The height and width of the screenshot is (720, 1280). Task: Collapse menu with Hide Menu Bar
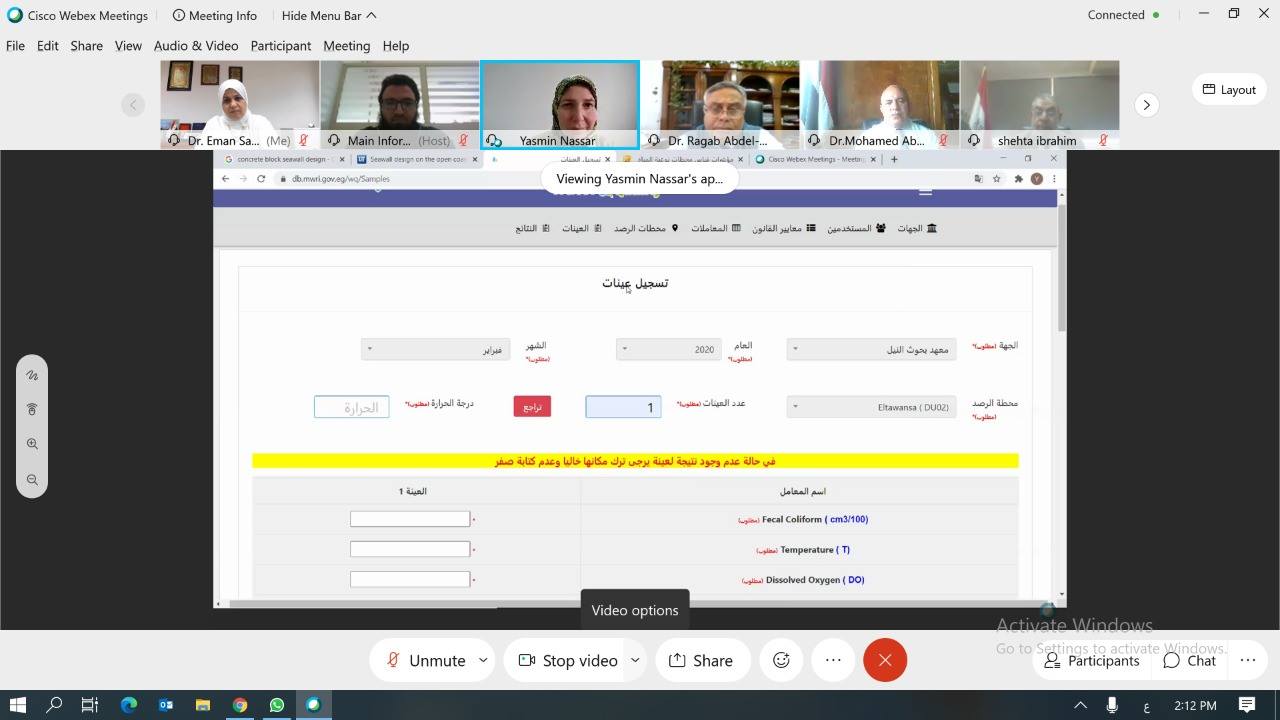[329, 15]
